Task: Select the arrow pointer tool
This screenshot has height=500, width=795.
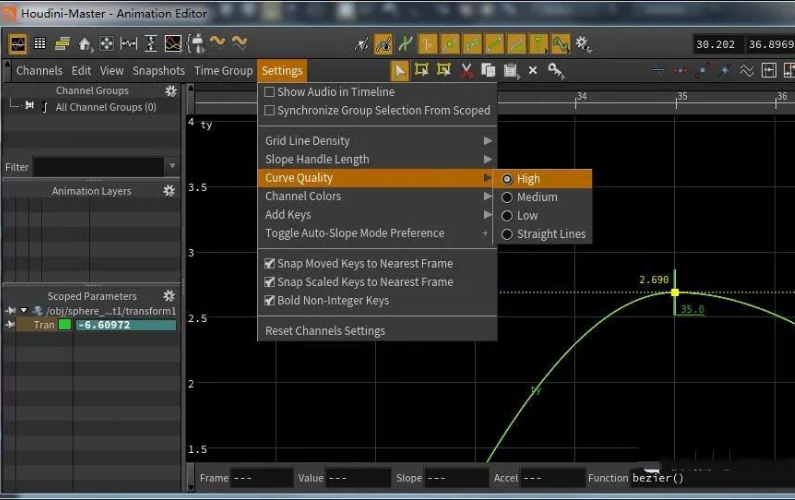Action: click(x=400, y=70)
